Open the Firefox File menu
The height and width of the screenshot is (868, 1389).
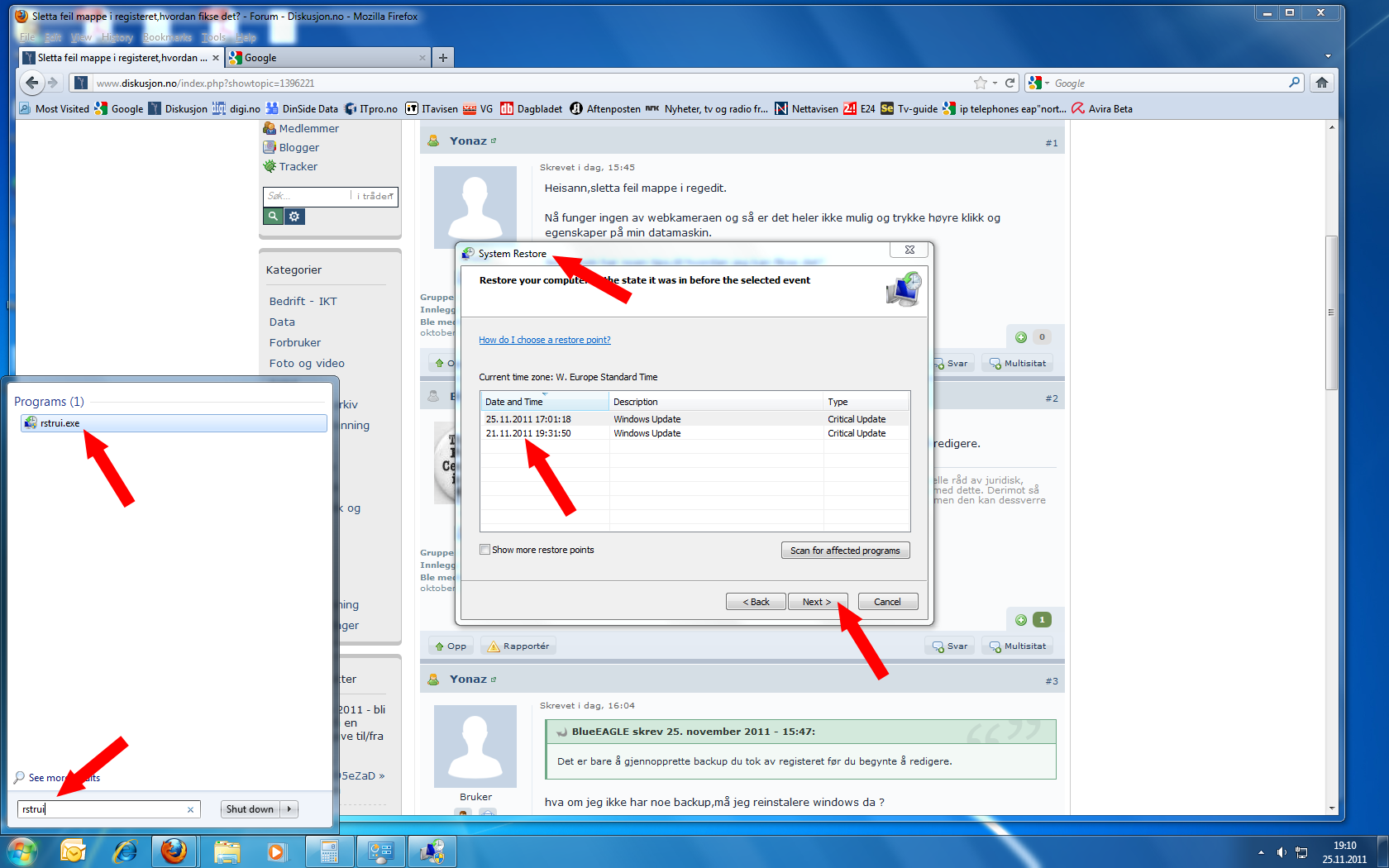tap(27, 37)
